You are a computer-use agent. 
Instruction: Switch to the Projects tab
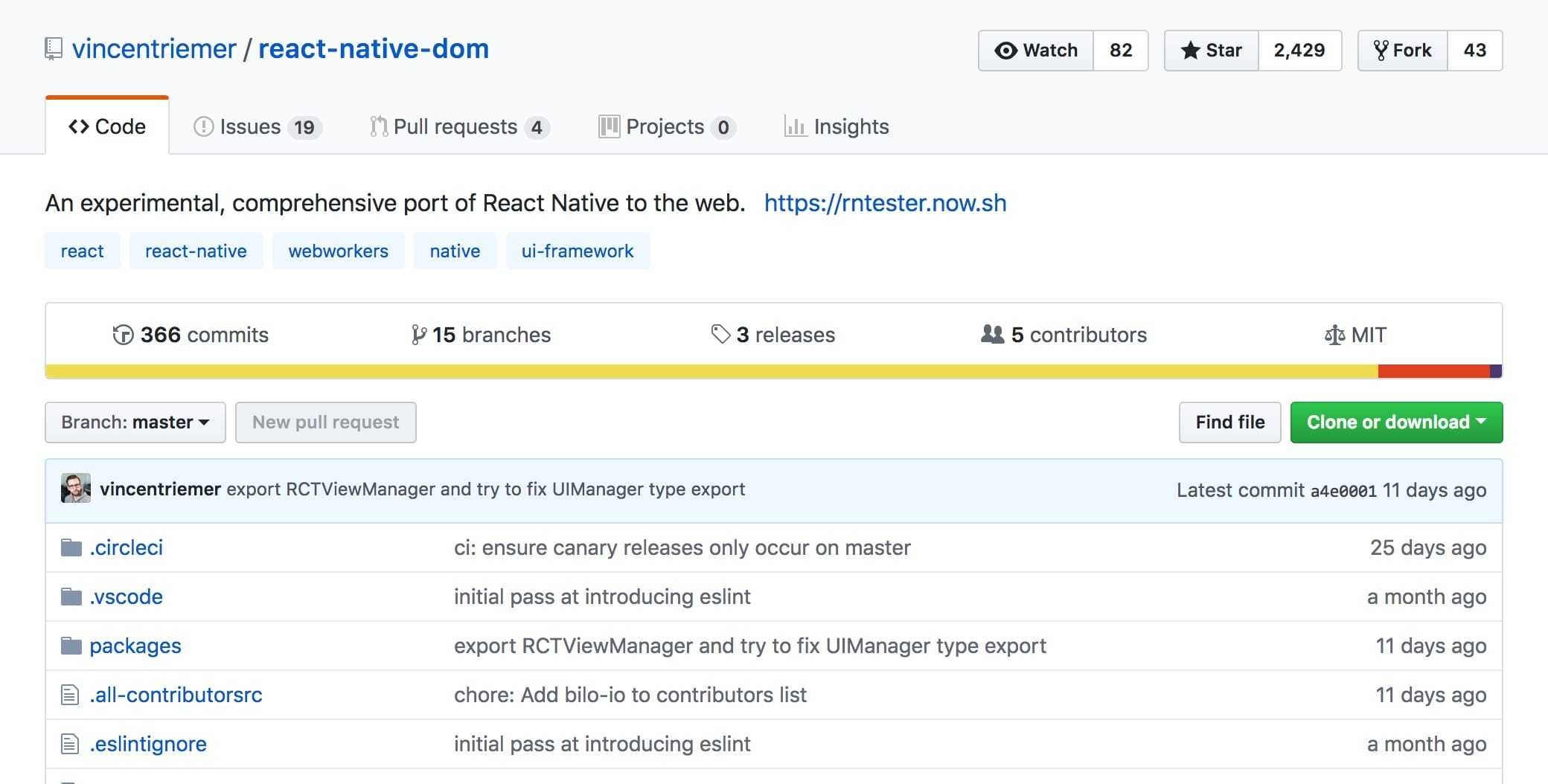pyautogui.click(x=667, y=126)
